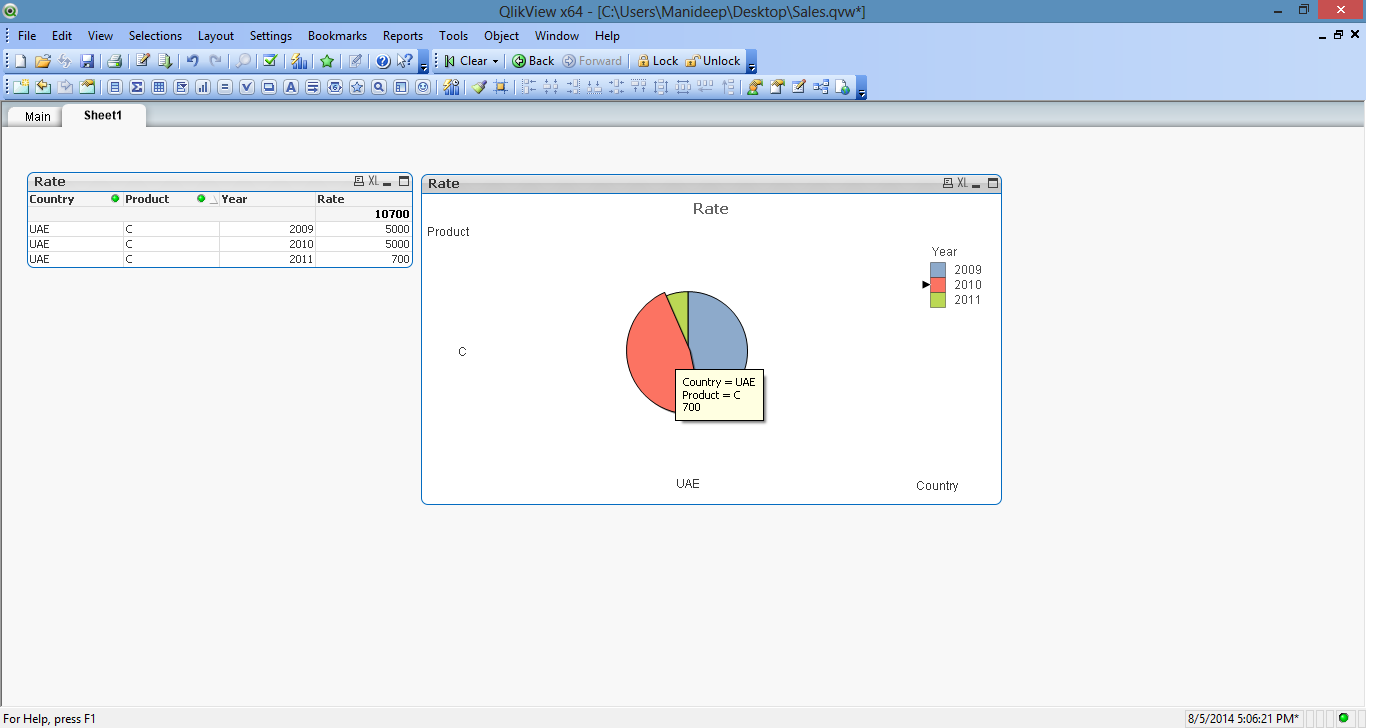Click the Country column header in table

[x=75, y=199]
